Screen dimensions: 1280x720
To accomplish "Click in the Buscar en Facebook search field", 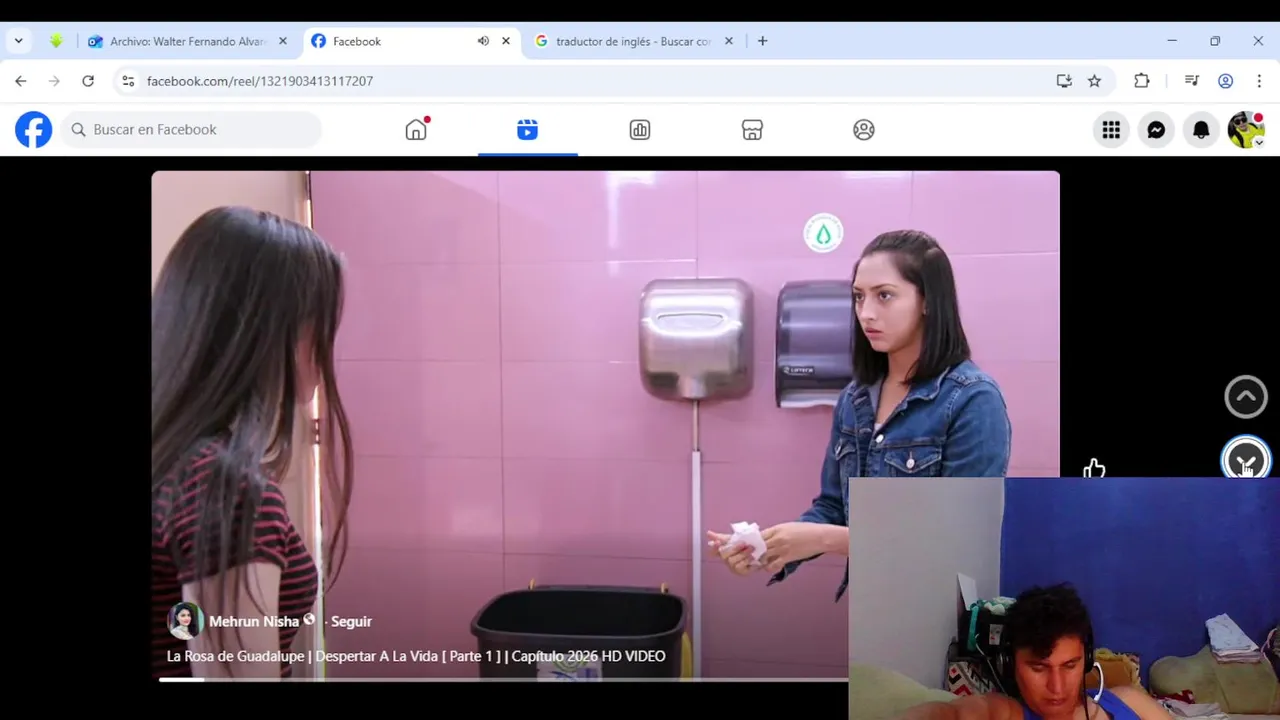I will [x=192, y=130].
